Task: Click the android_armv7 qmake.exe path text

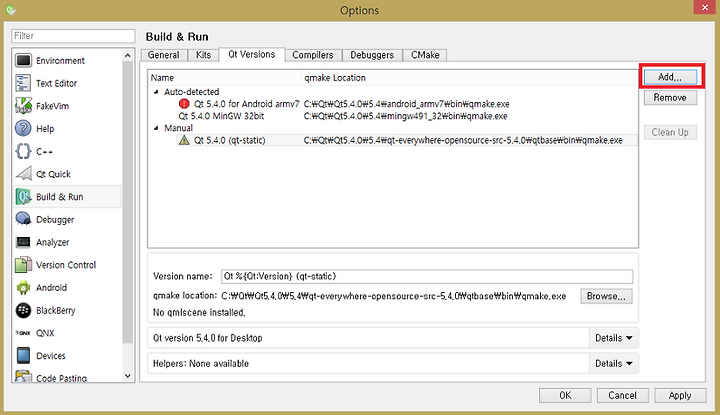Action: [x=406, y=104]
